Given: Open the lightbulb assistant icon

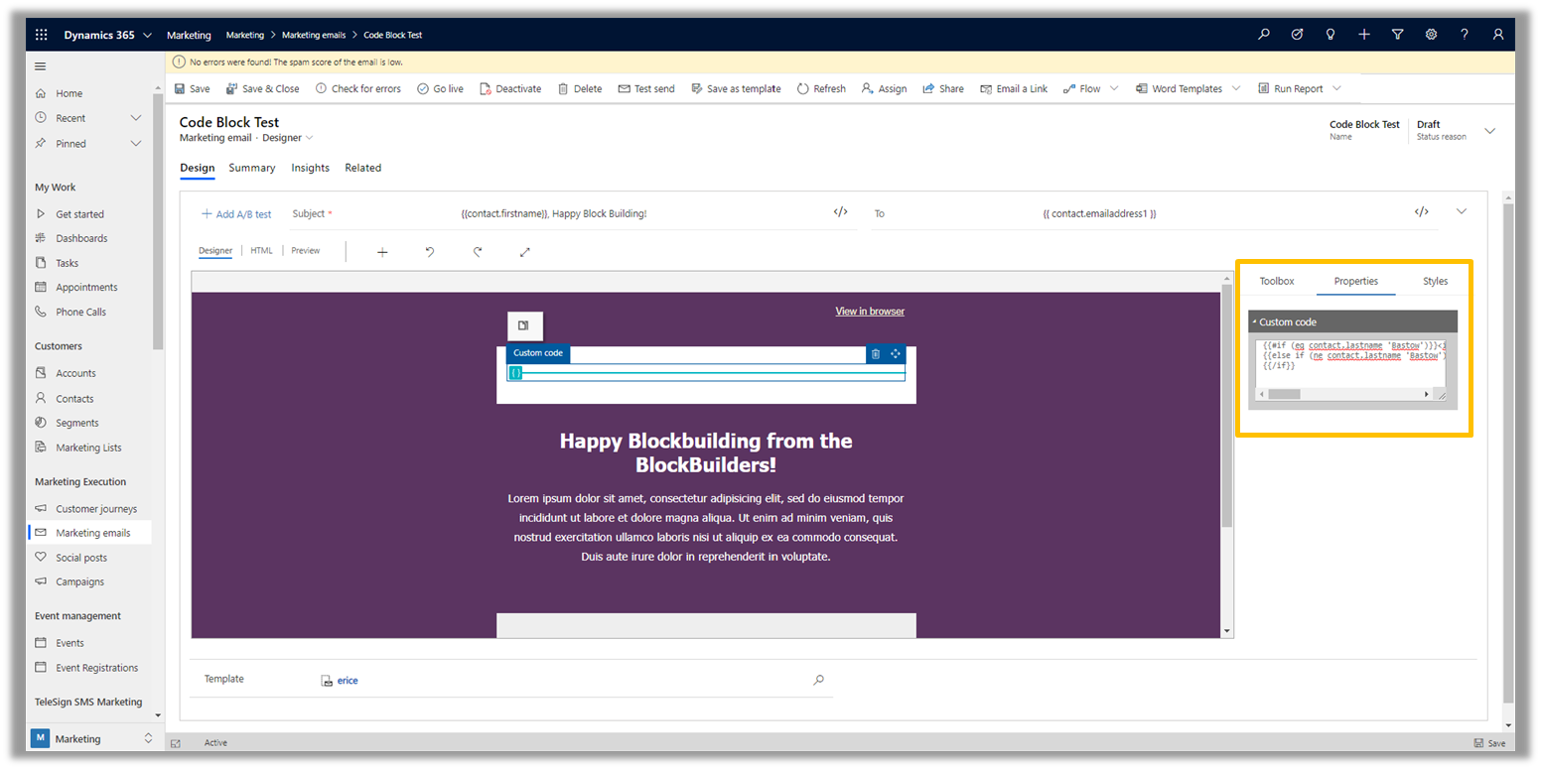Looking at the screenshot, I should pyautogui.click(x=1330, y=34).
